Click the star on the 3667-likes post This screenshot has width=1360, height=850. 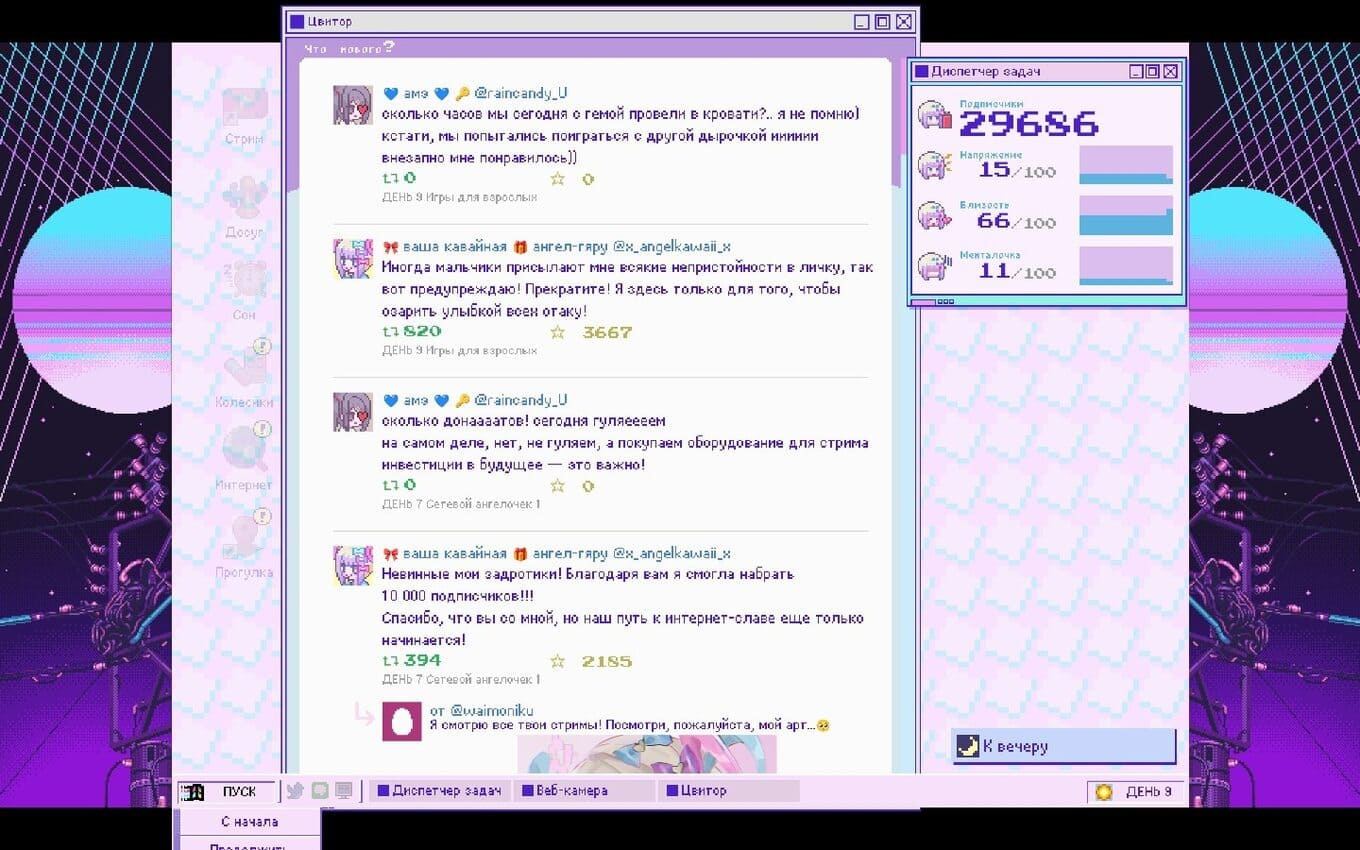(558, 332)
